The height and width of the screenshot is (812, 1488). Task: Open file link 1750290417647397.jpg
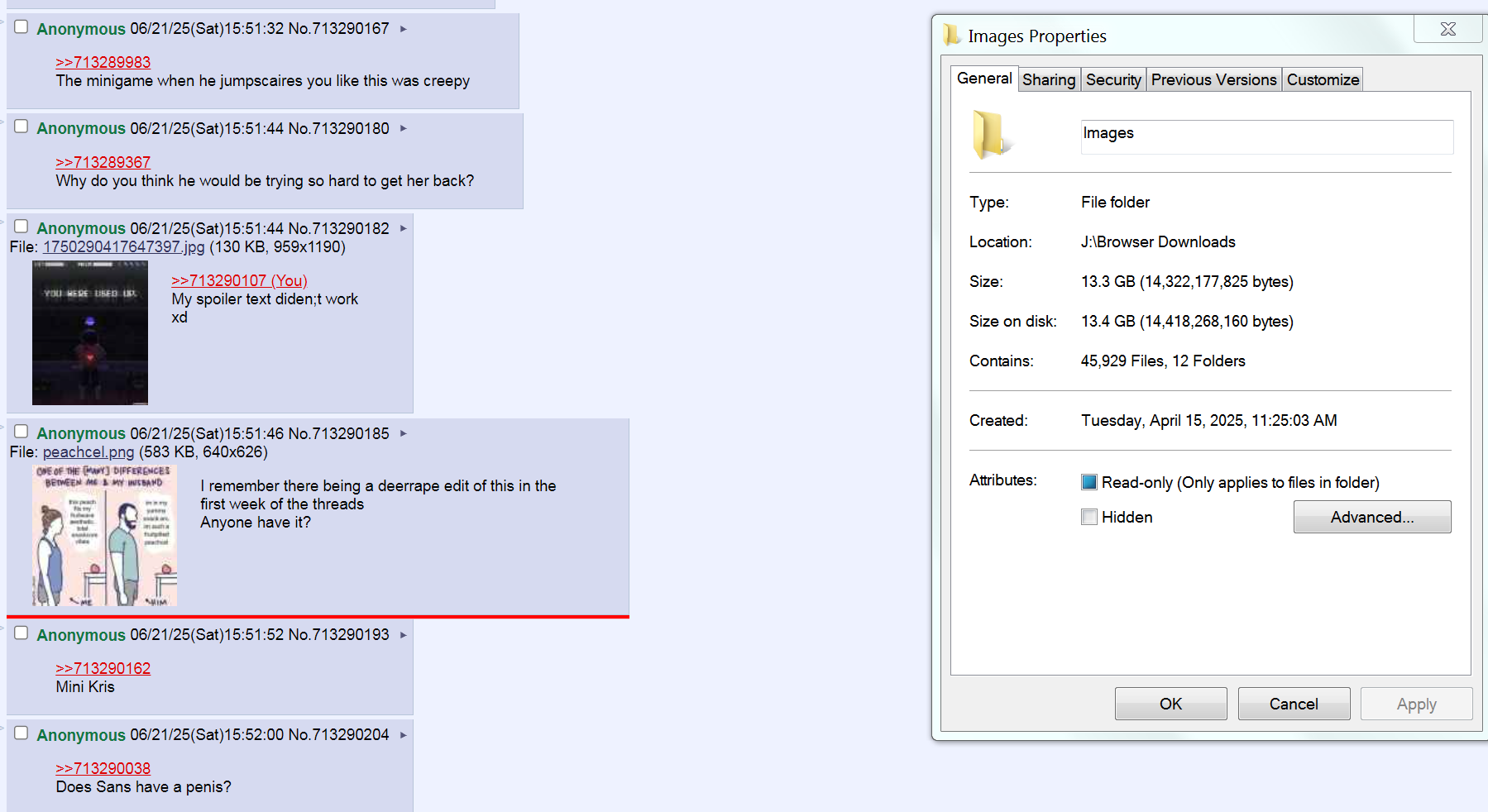(124, 246)
